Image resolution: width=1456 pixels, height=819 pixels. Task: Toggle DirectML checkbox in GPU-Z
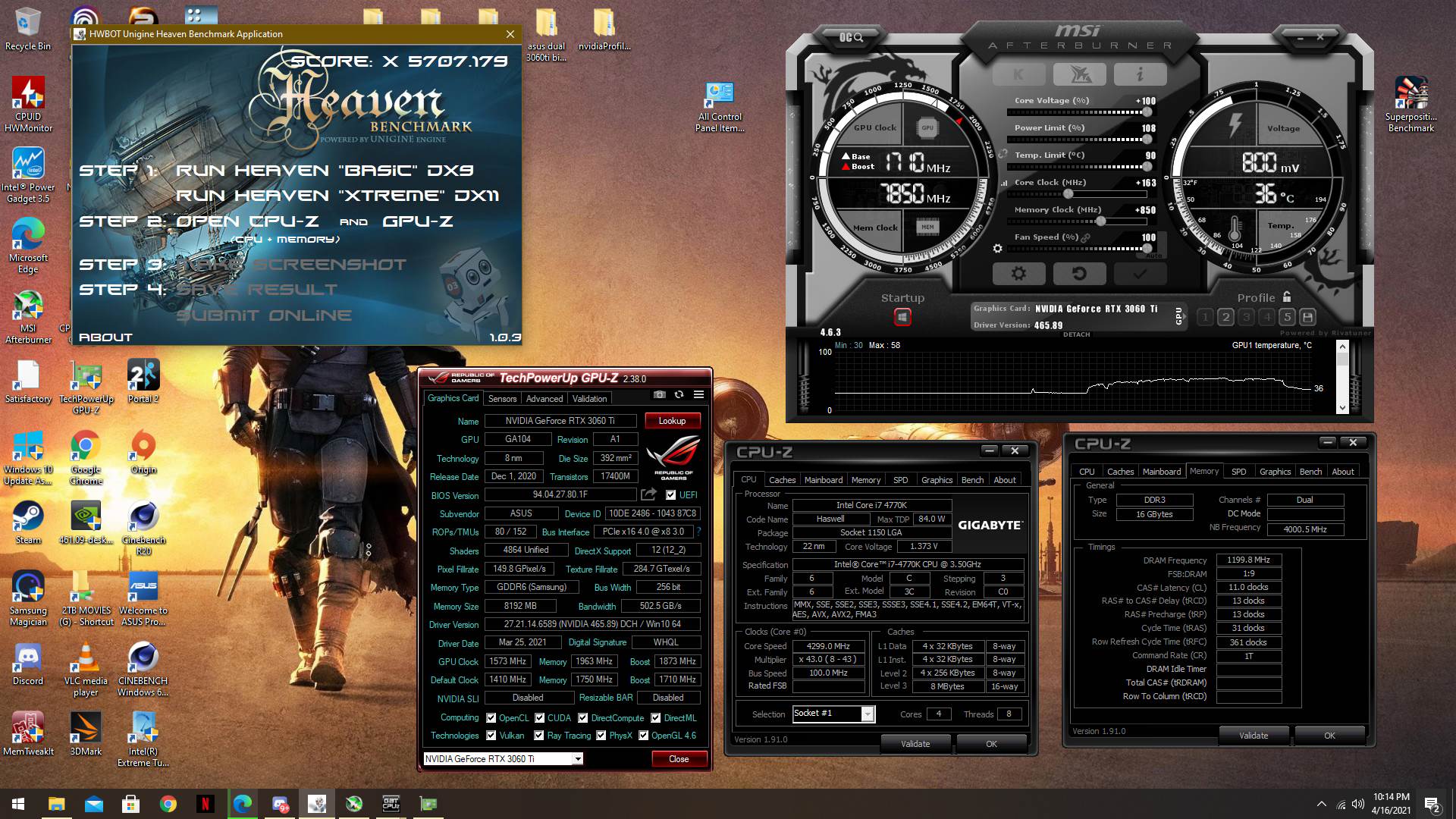(655, 717)
